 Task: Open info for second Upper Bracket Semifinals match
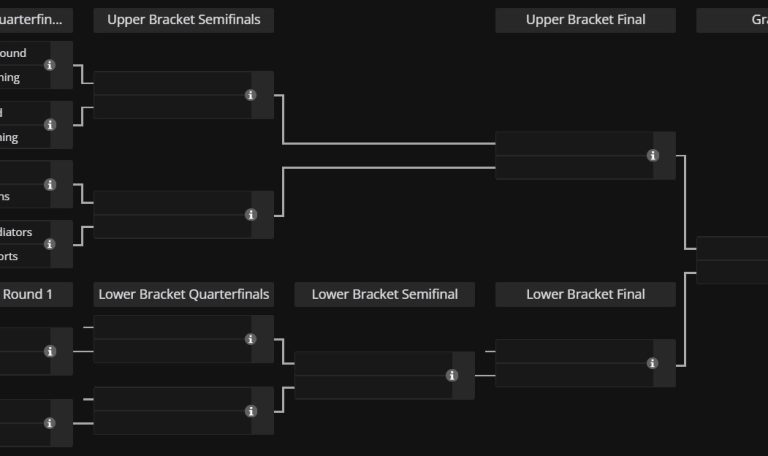click(250, 215)
